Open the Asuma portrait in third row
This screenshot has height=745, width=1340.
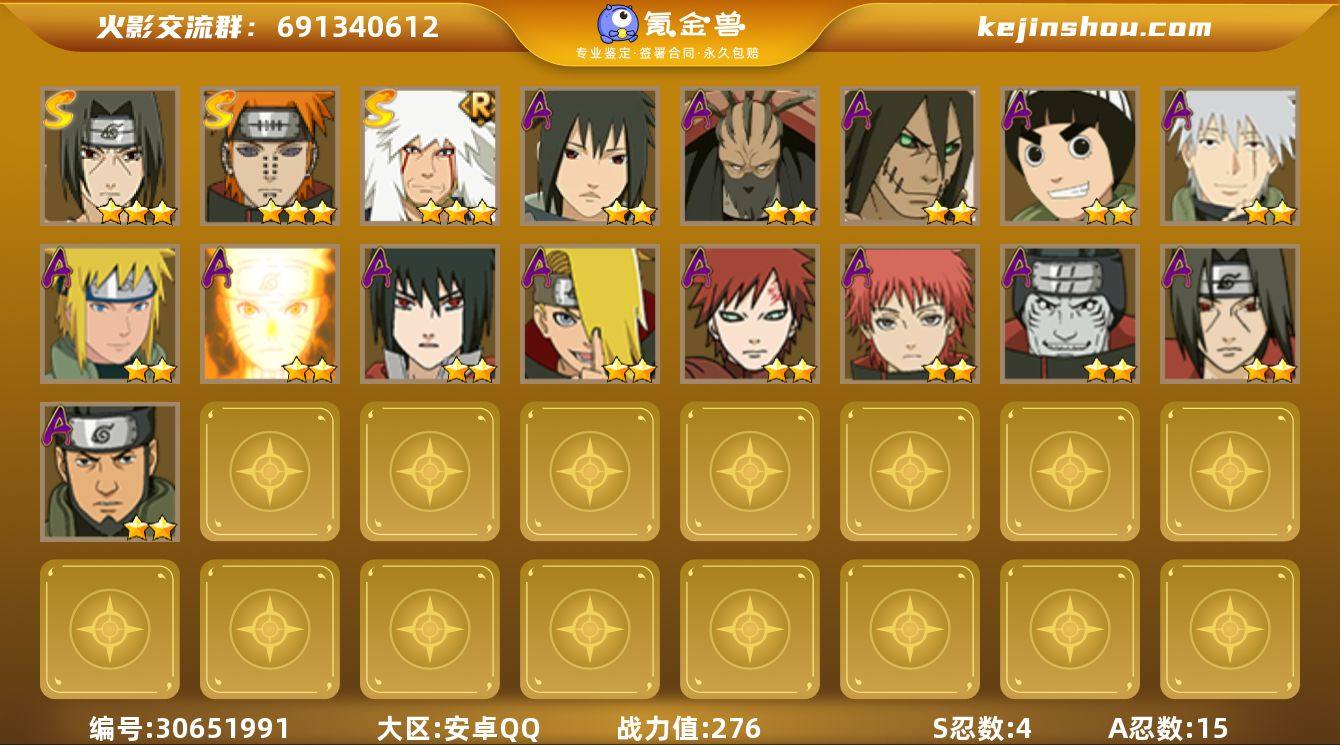[x=110, y=472]
